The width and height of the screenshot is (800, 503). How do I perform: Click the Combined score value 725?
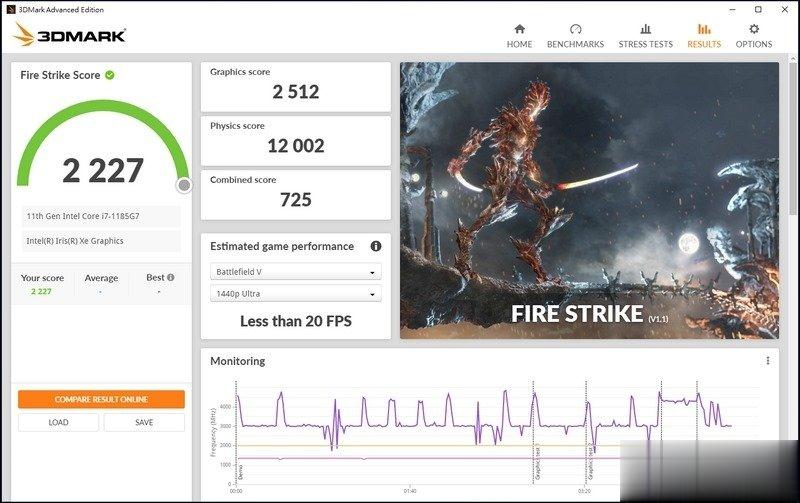pyautogui.click(x=296, y=199)
